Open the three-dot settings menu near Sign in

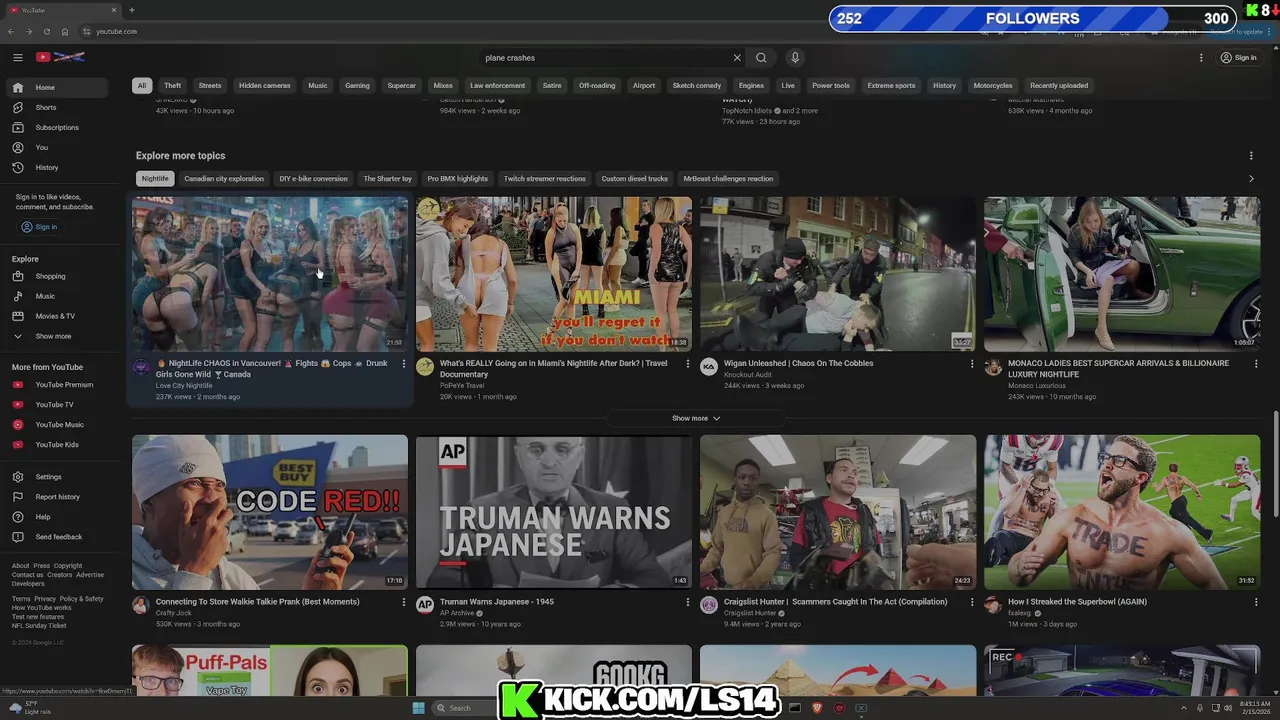coord(1201,58)
